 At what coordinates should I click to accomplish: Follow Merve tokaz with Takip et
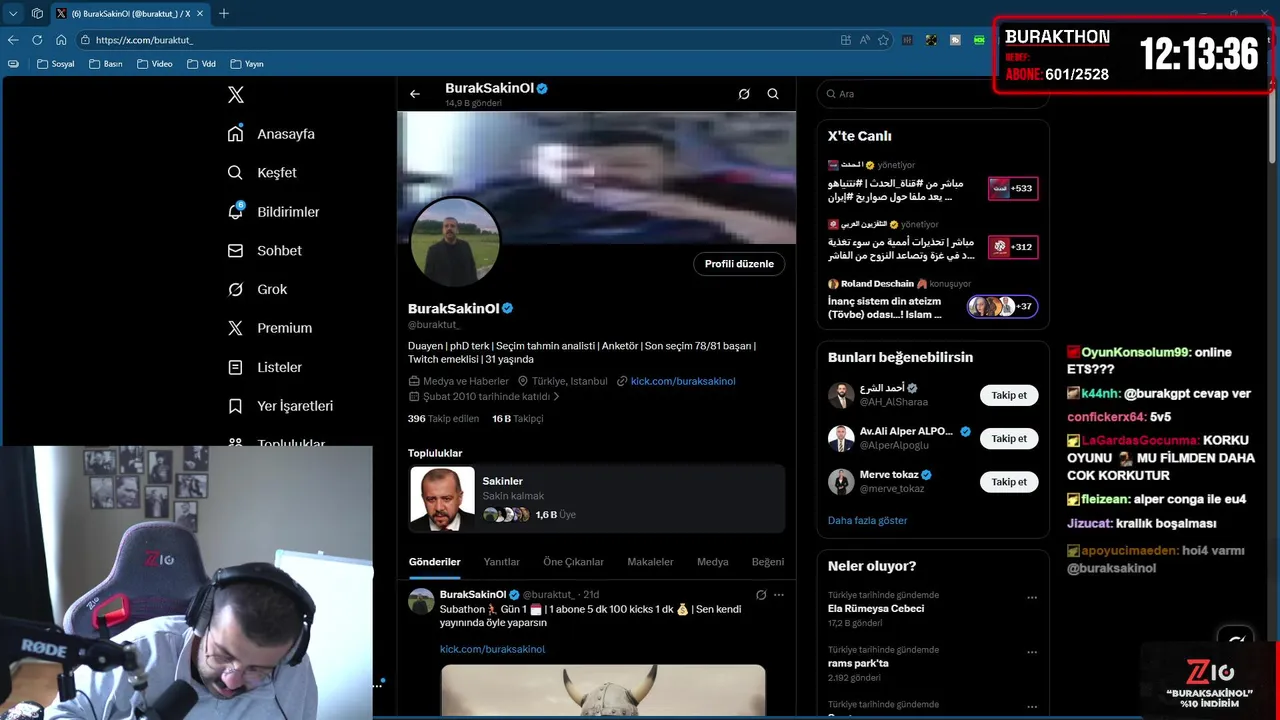1009,482
